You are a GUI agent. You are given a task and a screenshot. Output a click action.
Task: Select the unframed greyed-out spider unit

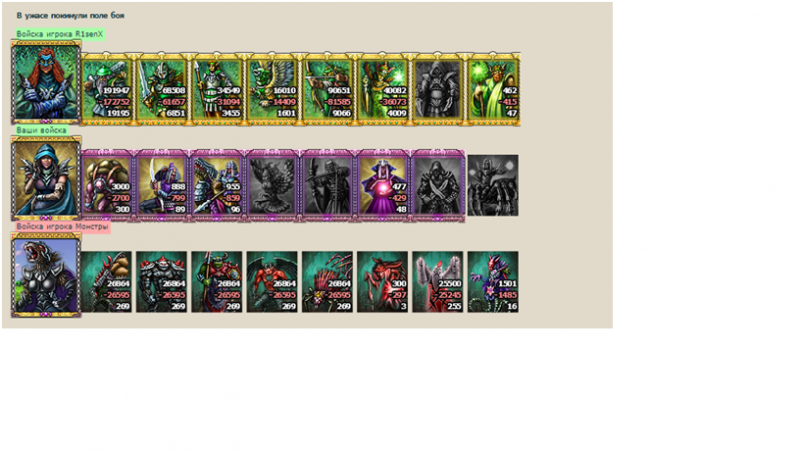pyautogui.click(x=493, y=186)
